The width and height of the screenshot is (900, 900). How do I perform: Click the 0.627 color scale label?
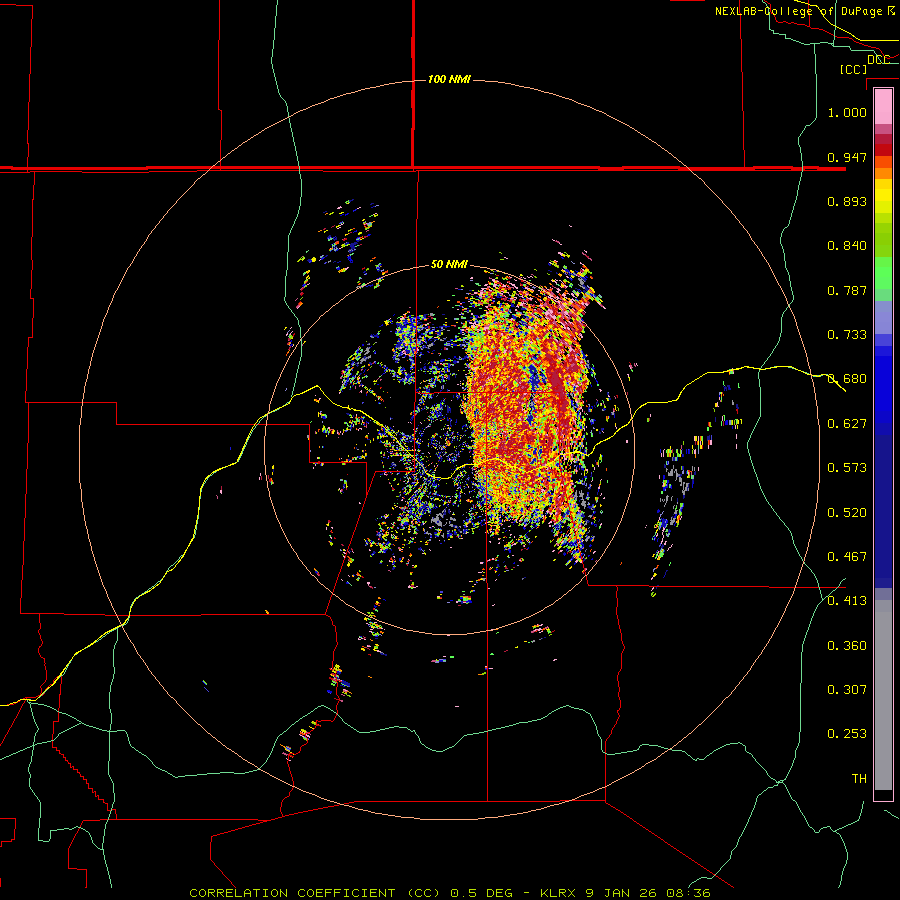[847, 424]
